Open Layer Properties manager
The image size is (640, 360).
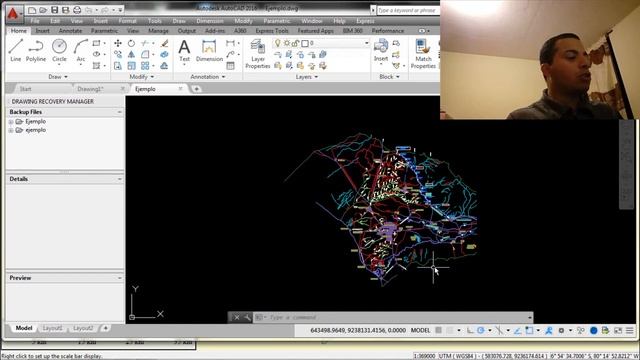258,54
